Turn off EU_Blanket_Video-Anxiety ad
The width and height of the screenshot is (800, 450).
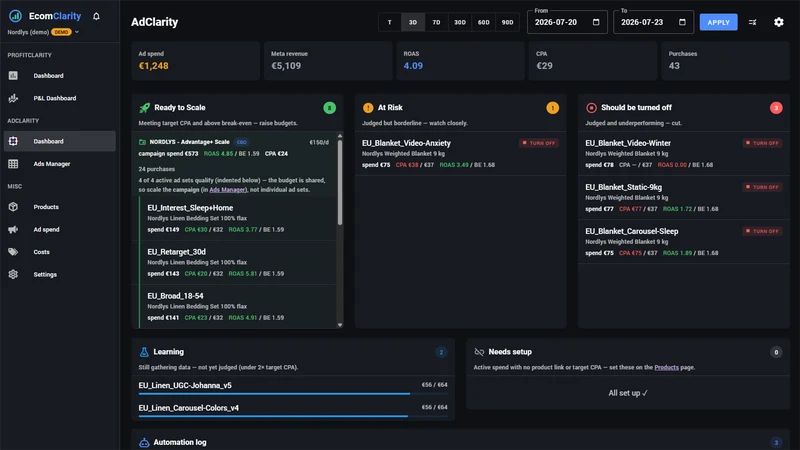point(539,143)
